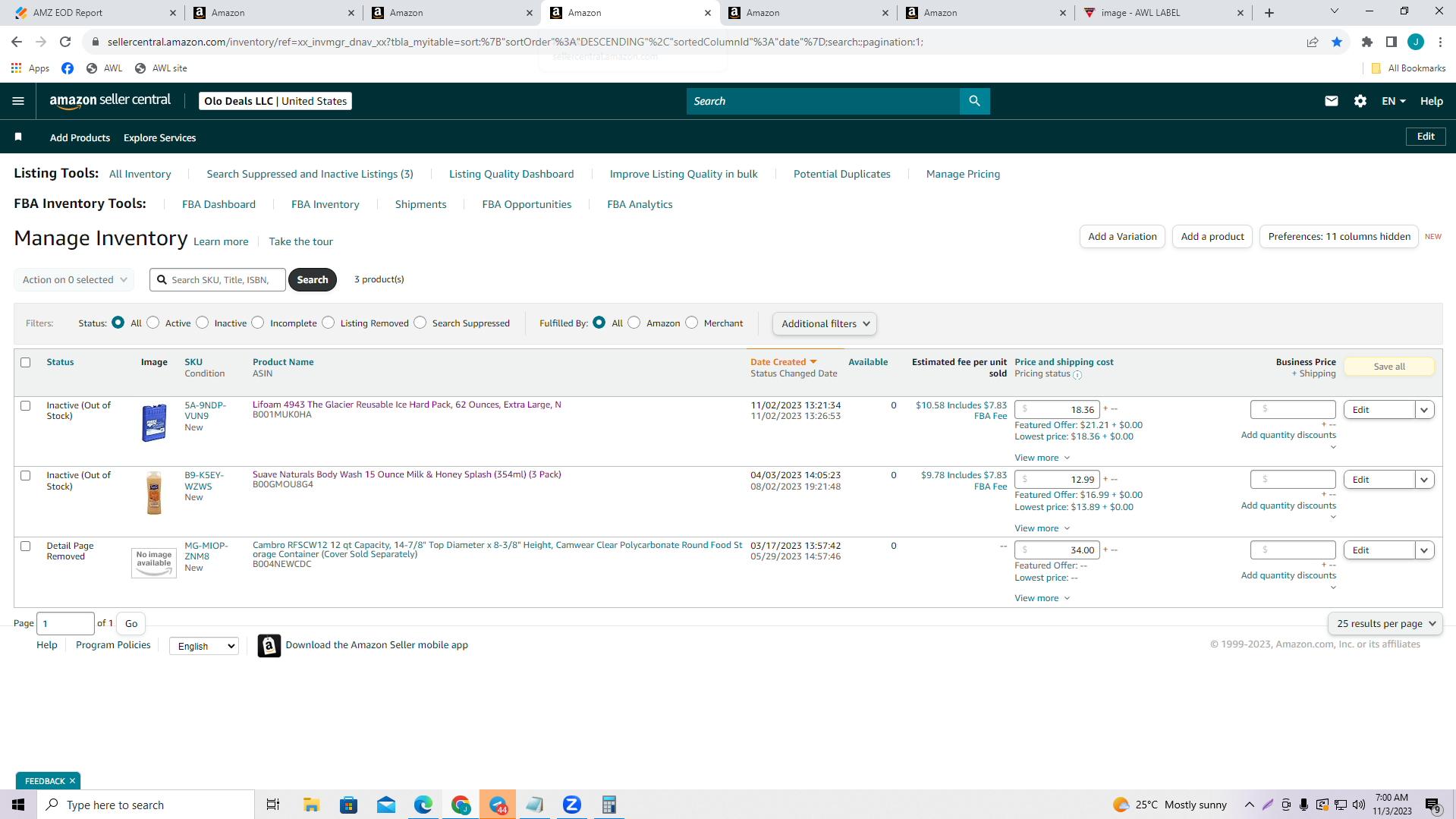
Task: Open the Action on 0 selected dropdown
Action: (74, 279)
